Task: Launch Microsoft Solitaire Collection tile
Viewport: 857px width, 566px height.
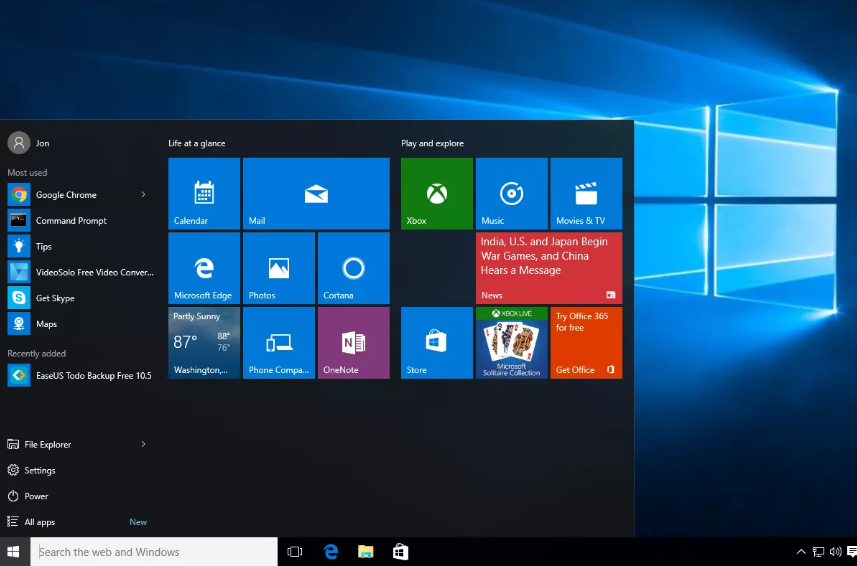Action: 512,343
